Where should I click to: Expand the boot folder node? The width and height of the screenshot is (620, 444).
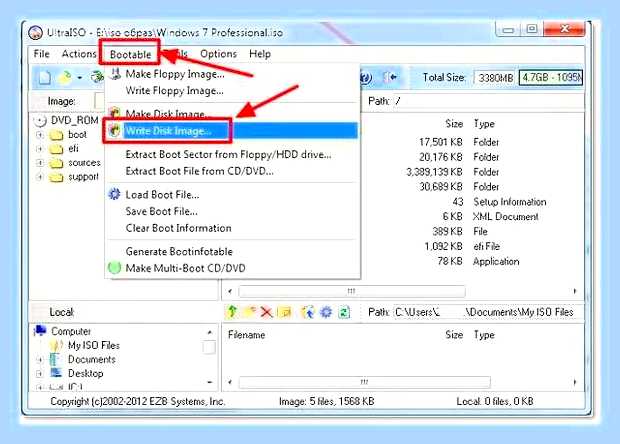pos(40,135)
